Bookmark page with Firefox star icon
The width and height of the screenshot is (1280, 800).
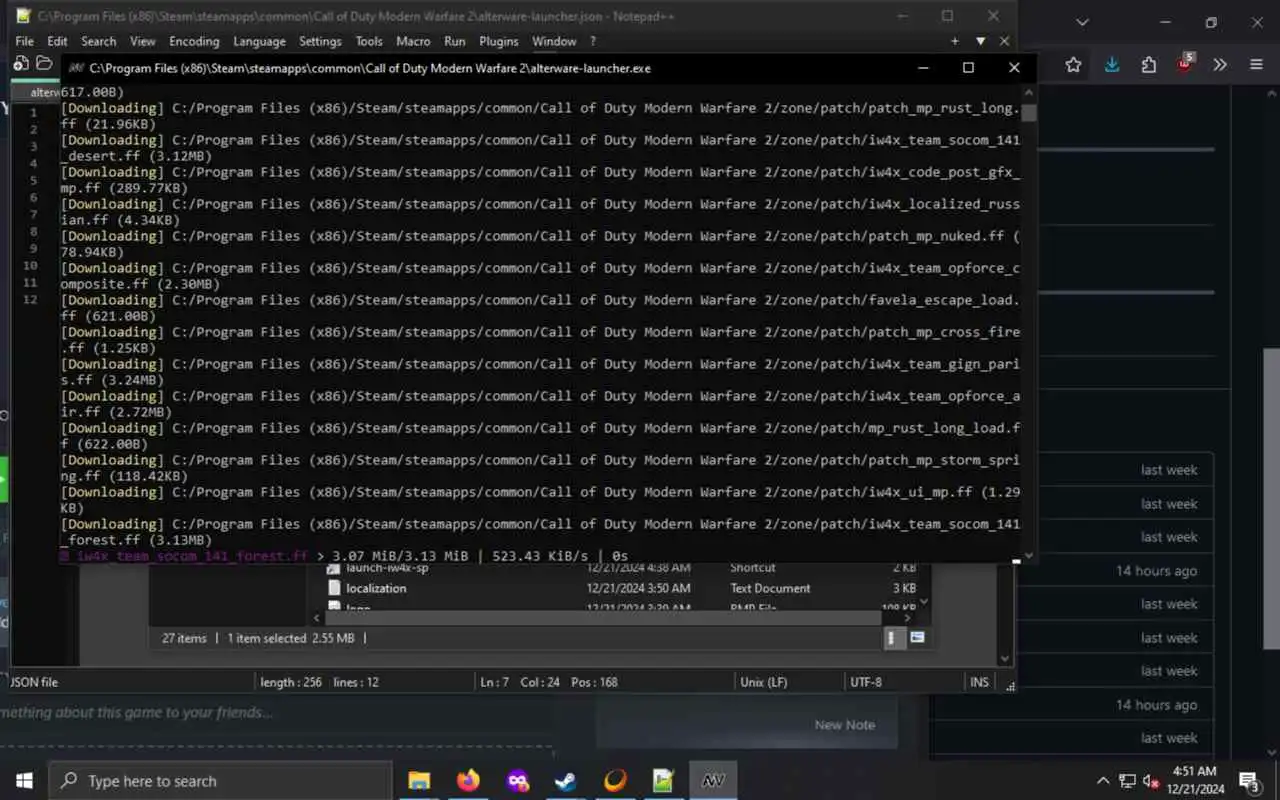coord(1073,65)
